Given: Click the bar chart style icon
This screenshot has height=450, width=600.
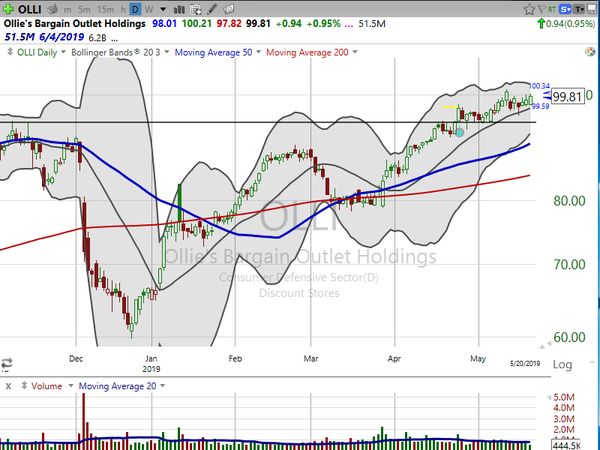Looking at the screenshot, I should point(179,9).
